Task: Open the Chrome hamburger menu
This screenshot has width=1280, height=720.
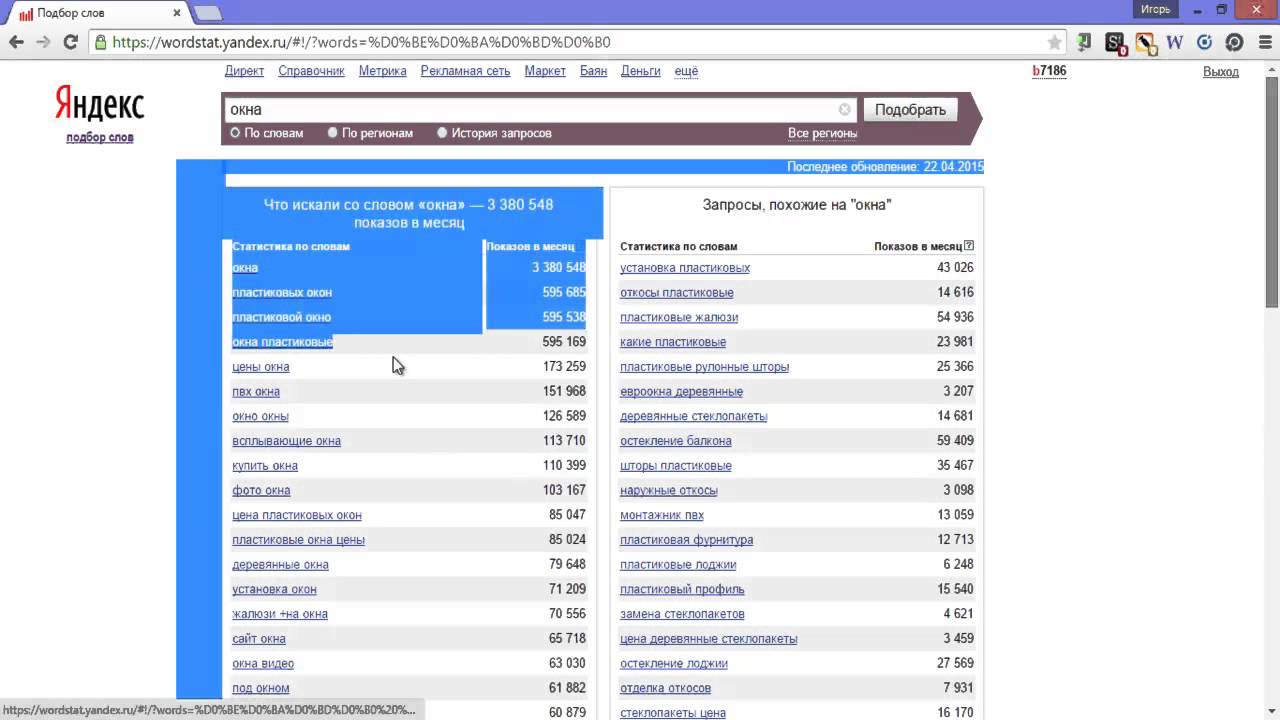Action: [x=1263, y=42]
